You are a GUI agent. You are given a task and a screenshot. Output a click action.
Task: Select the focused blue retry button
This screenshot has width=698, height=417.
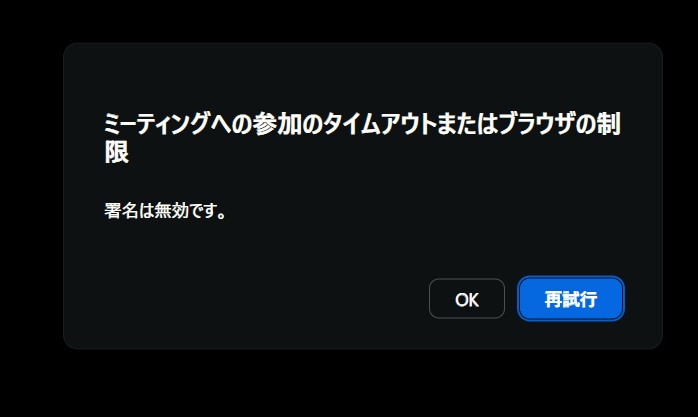(x=571, y=299)
